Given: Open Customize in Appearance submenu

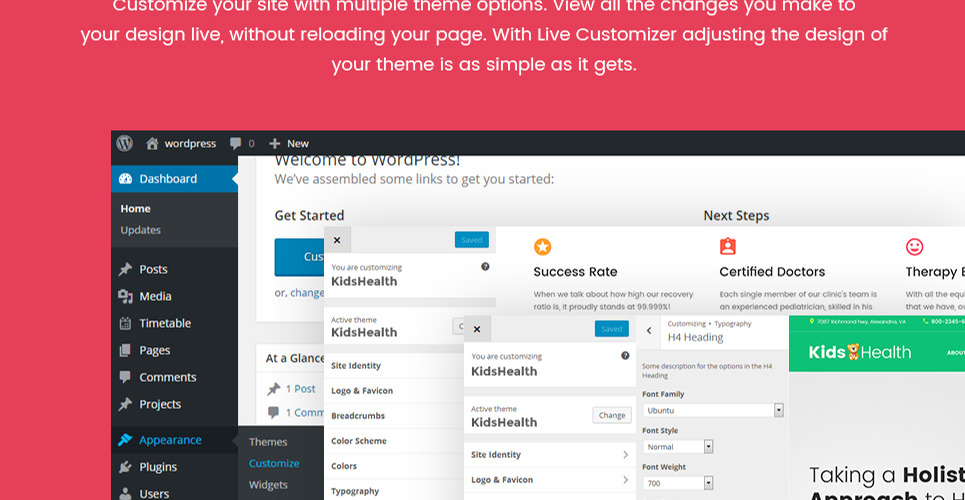Looking at the screenshot, I should coord(274,463).
